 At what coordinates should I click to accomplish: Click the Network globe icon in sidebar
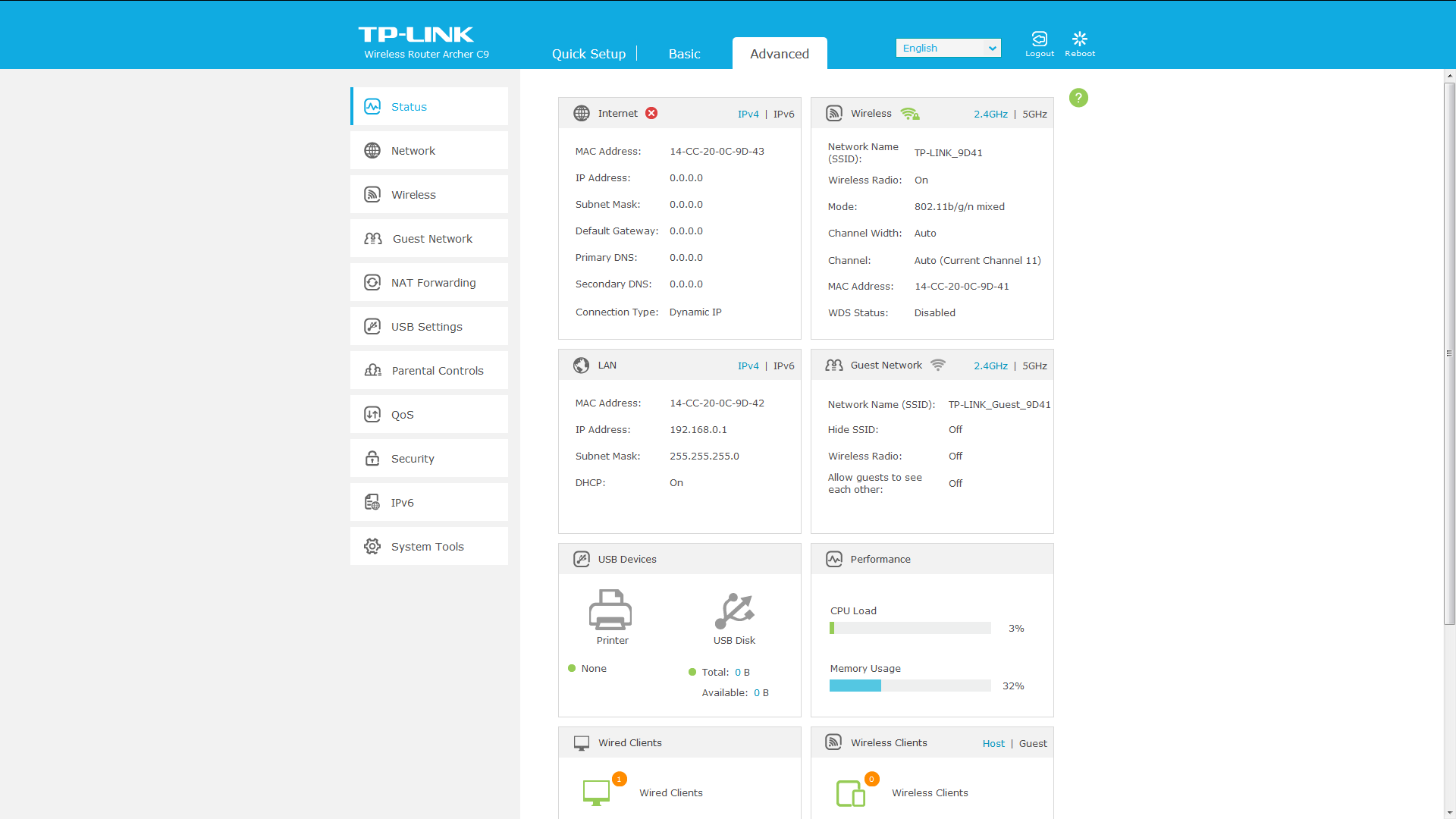coord(372,150)
